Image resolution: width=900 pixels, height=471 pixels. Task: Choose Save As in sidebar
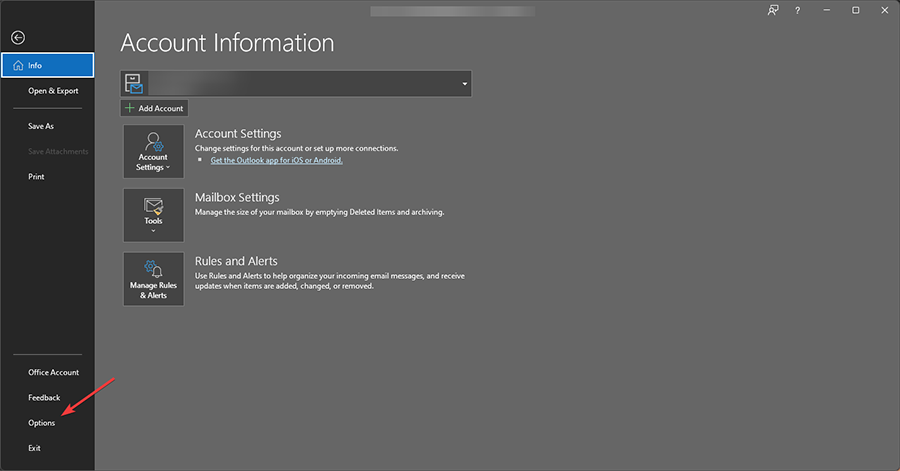(x=41, y=126)
